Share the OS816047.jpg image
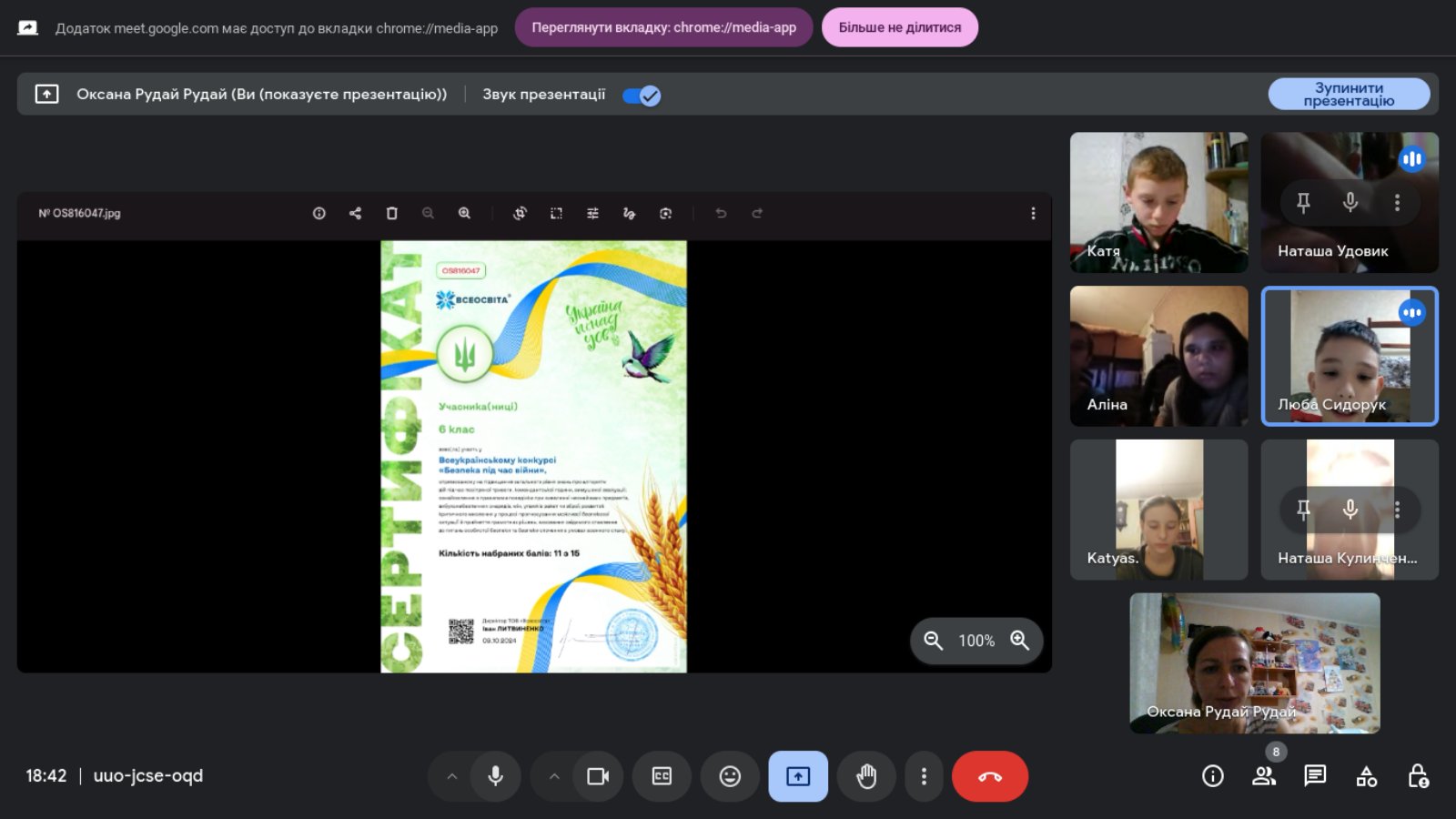 click(x=355, y=213)
